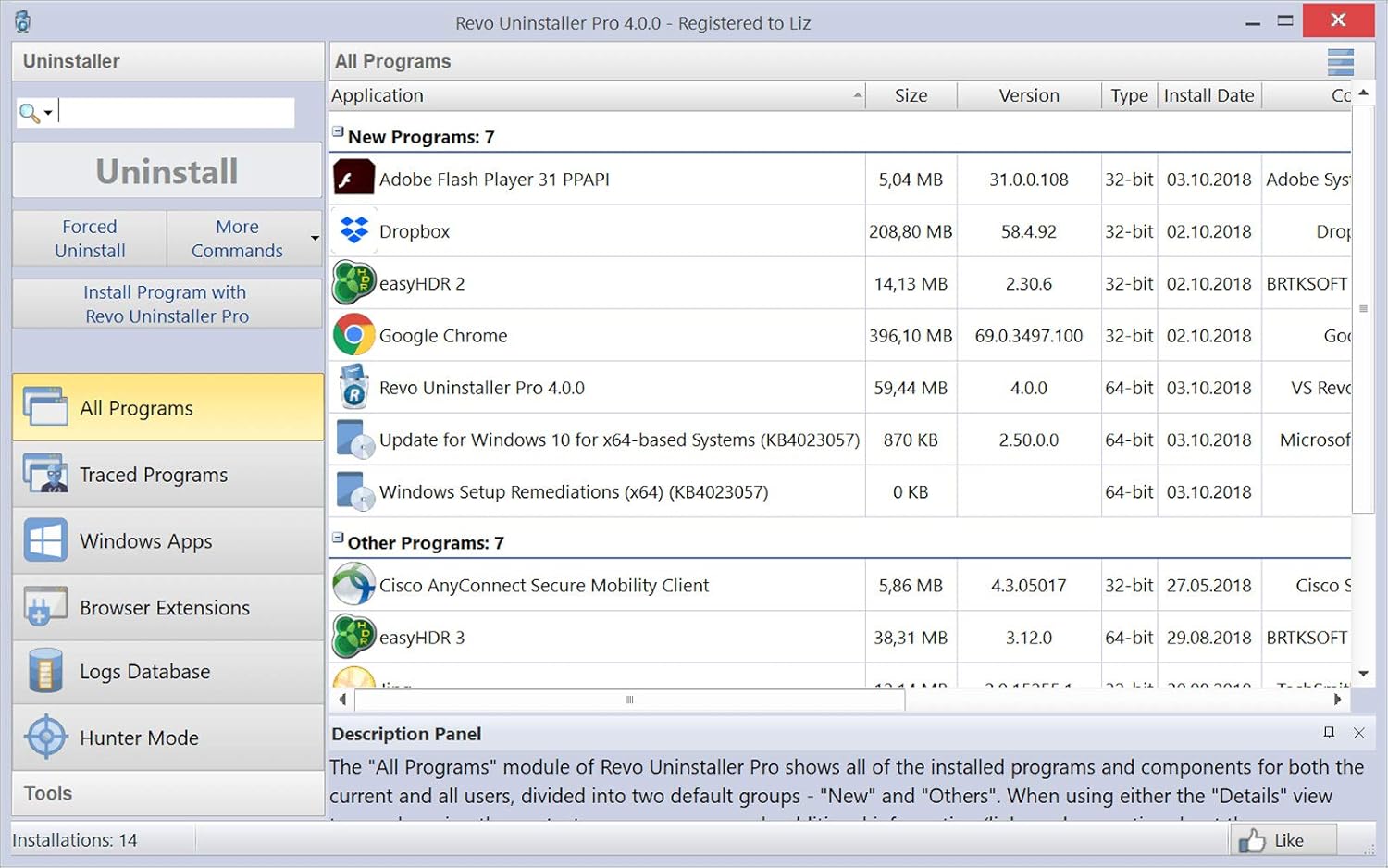Open the view options menu icon in All Programs header
Viewport: 1388px width, 868px height.
click(x=1340, y=62)
